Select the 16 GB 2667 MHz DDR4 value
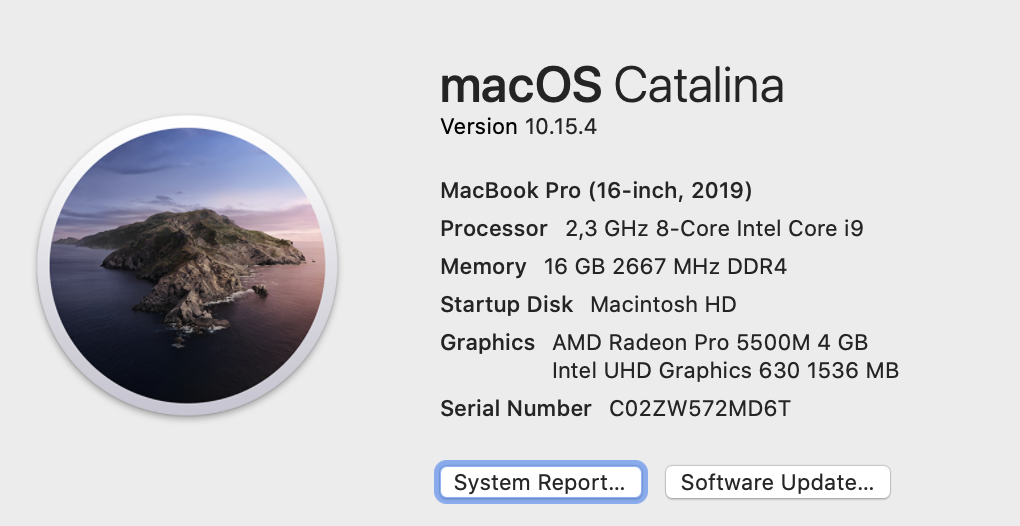The image size is (1020, 526). (665, 267)
